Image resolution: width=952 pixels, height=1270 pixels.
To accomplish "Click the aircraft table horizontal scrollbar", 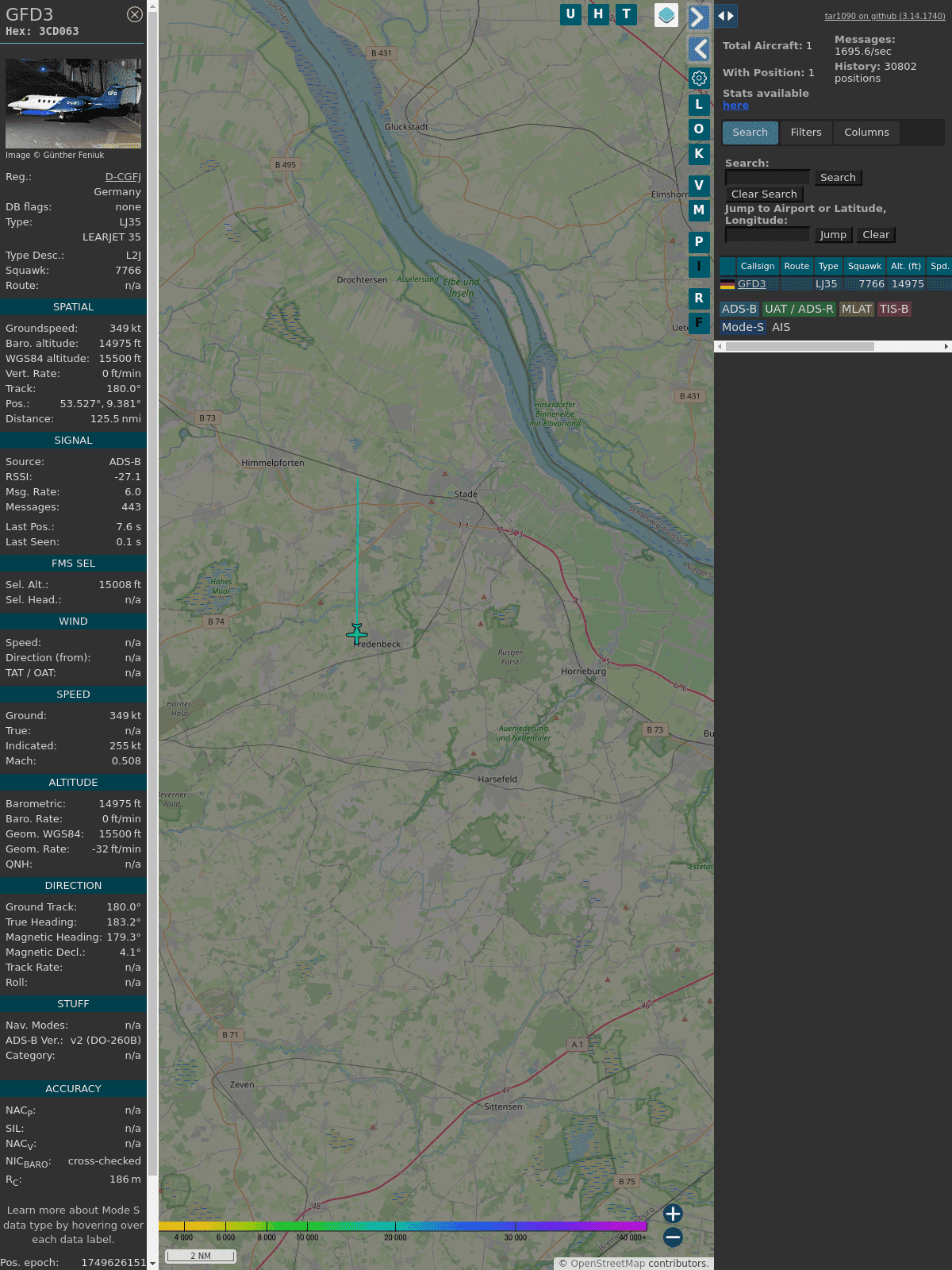I will 800,347.
